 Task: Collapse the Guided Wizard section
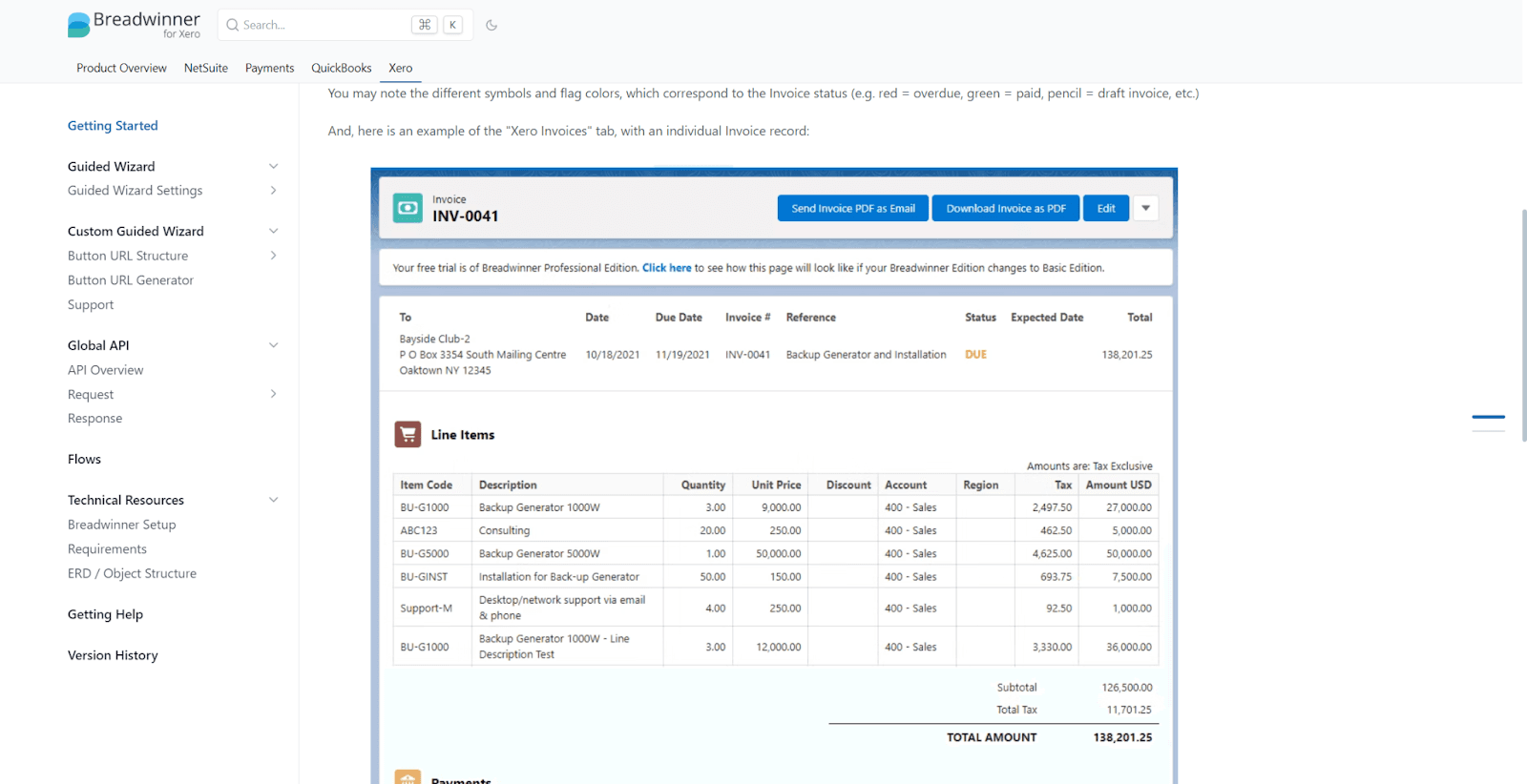pyautogui.click(x=273, y=166)
